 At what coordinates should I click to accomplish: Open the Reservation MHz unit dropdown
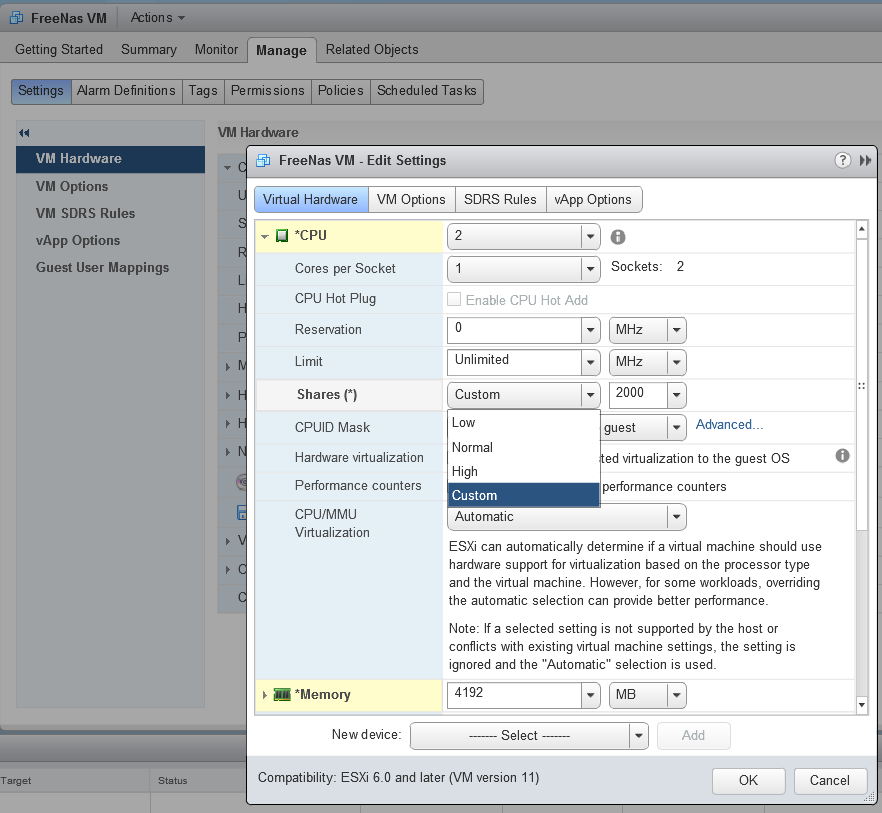tap(676, 330)
